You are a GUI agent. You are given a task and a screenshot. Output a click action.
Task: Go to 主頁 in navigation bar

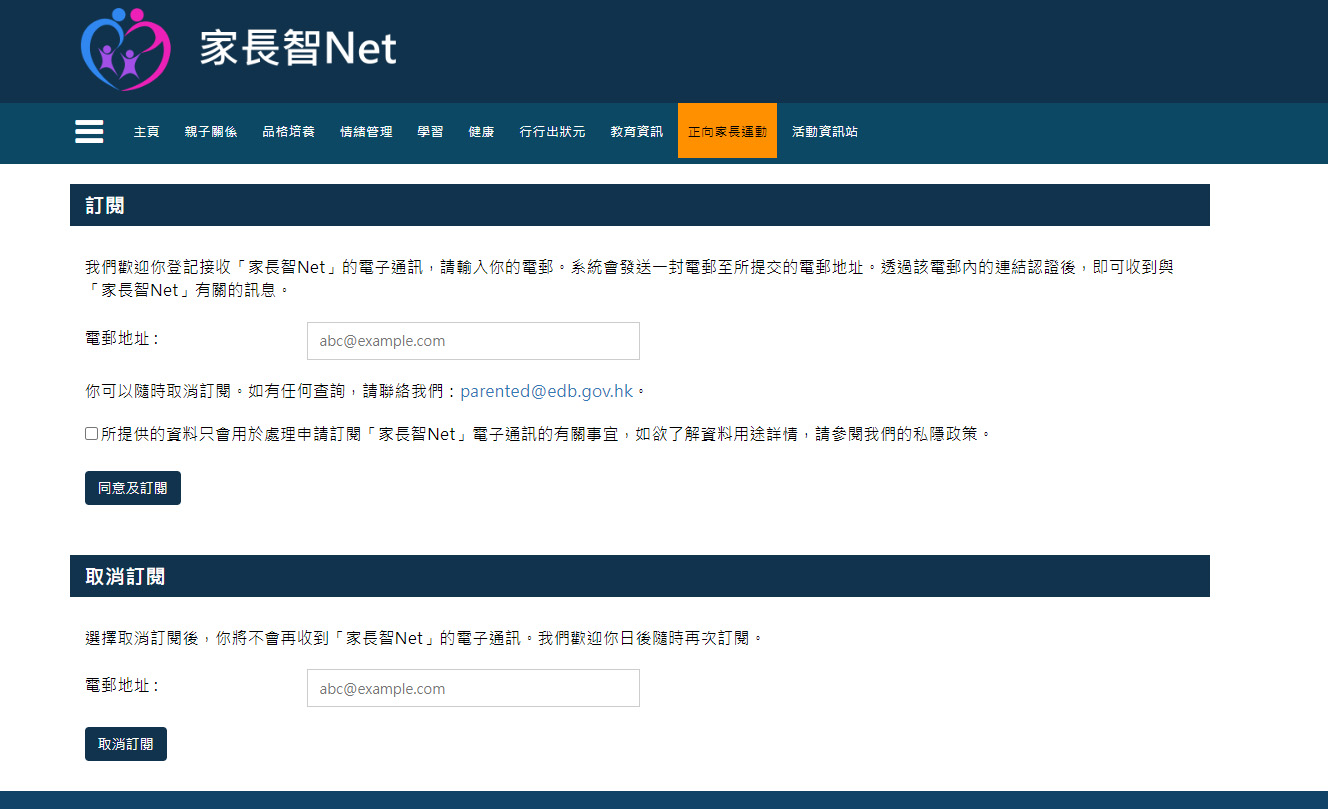pyautogui.click(x=146, y=132)
